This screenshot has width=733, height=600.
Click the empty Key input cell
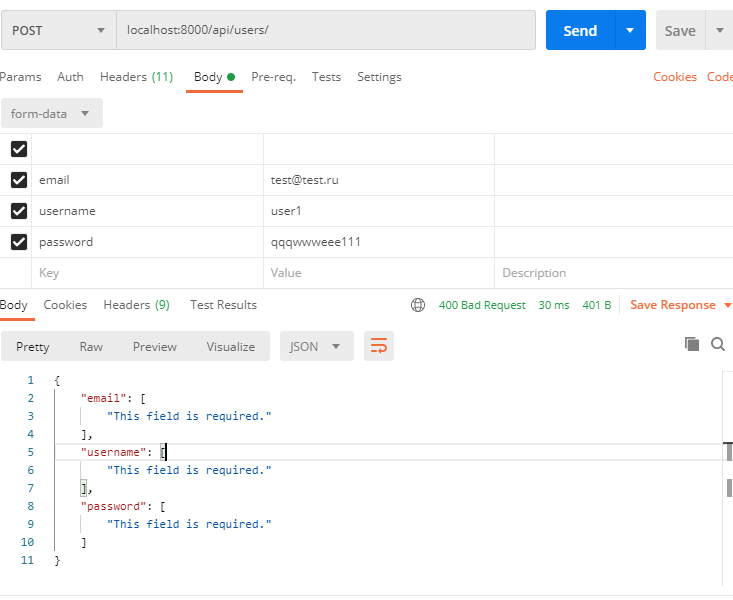(x=147, y=273)
